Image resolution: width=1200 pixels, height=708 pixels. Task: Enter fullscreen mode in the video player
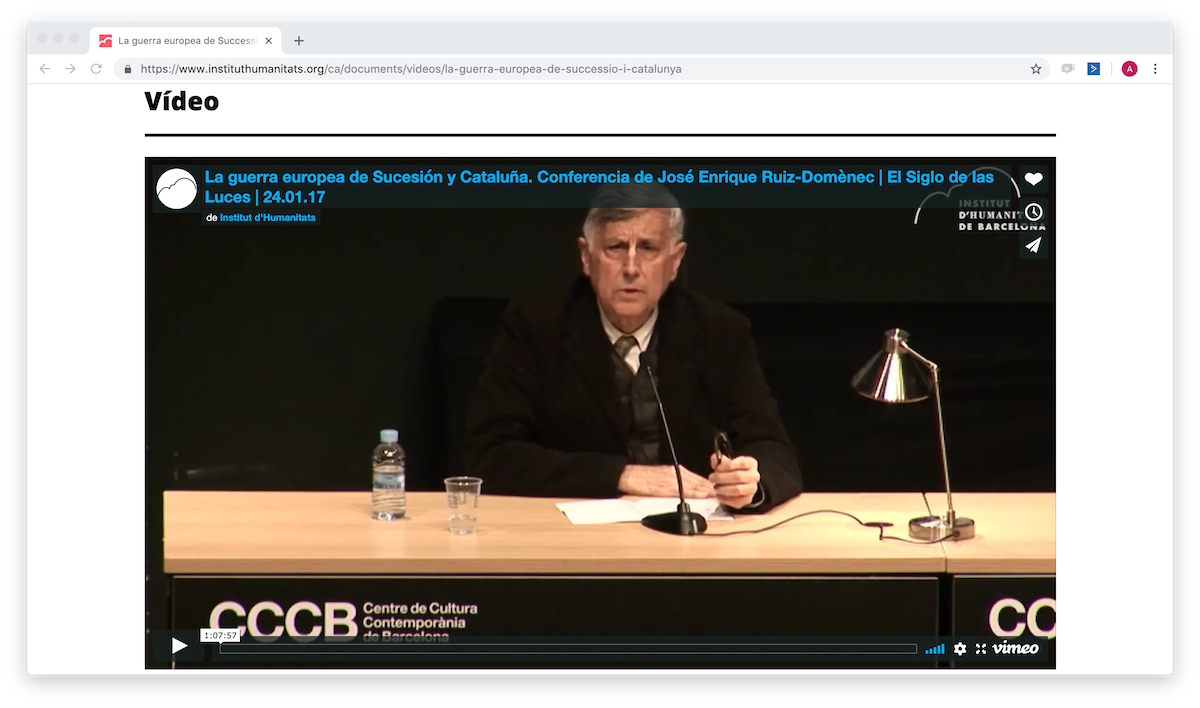coord(981,648)
